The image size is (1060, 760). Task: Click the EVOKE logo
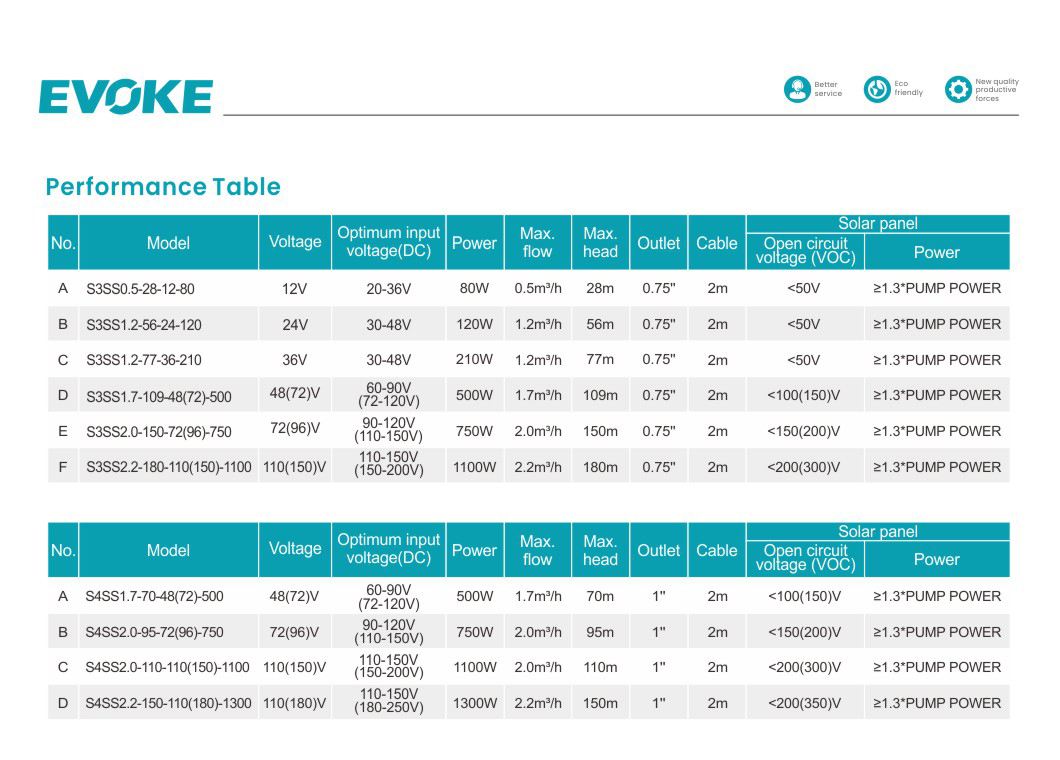tap(126, 96)
